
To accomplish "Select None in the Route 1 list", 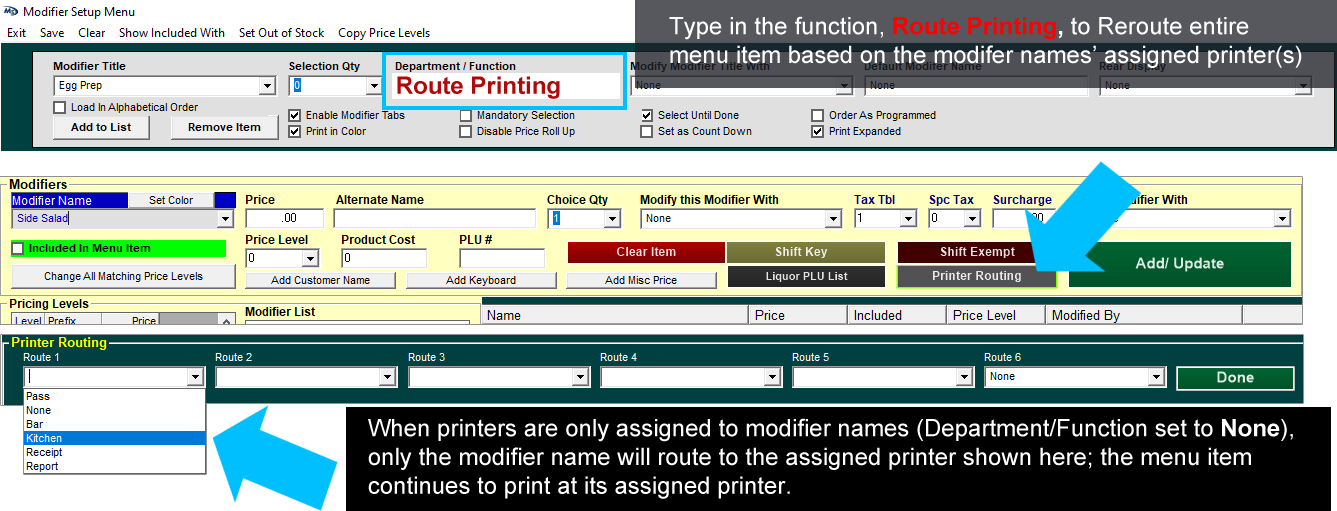I will click(115, 410).
